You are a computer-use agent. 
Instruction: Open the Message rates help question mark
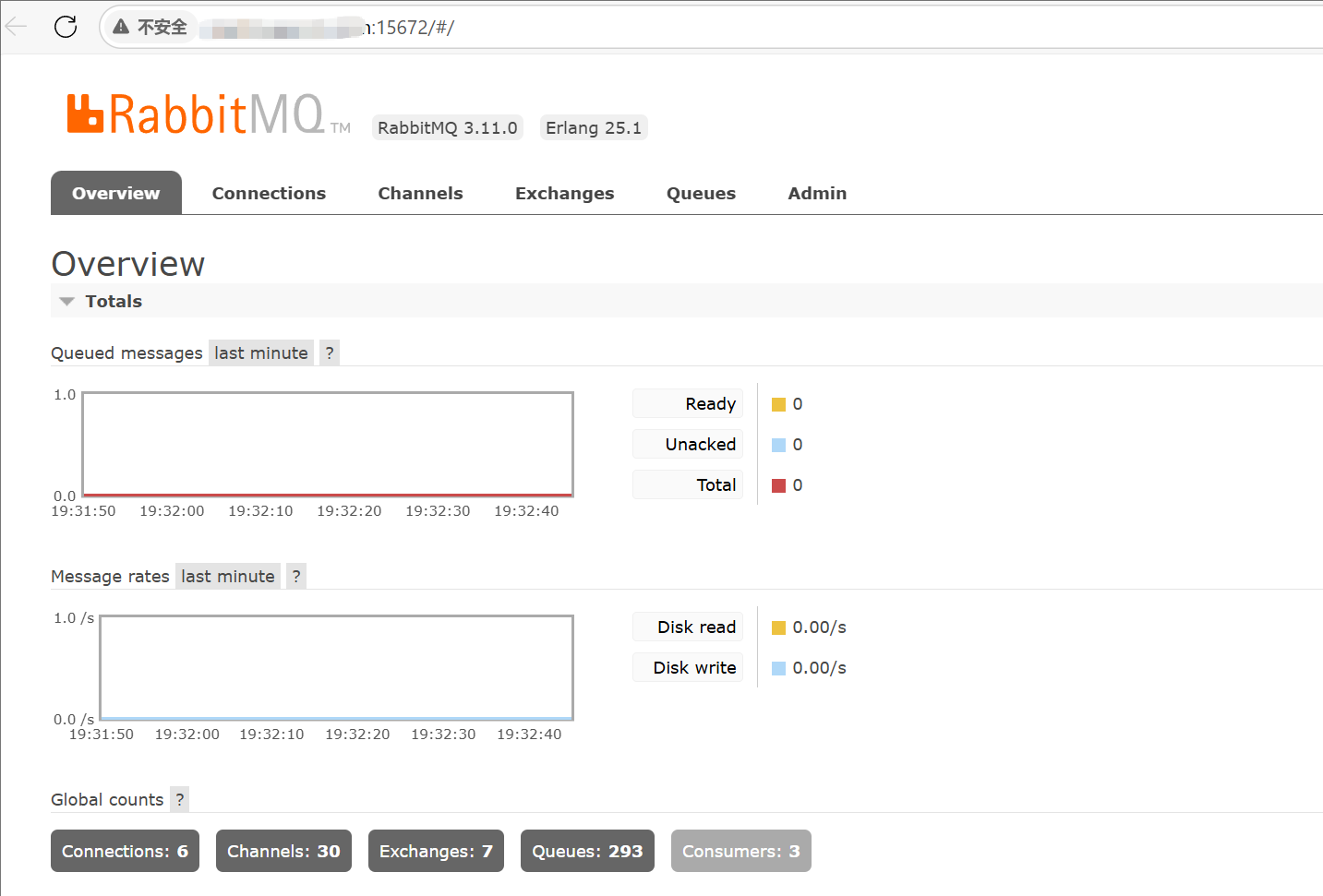click(x=296, y=576)
